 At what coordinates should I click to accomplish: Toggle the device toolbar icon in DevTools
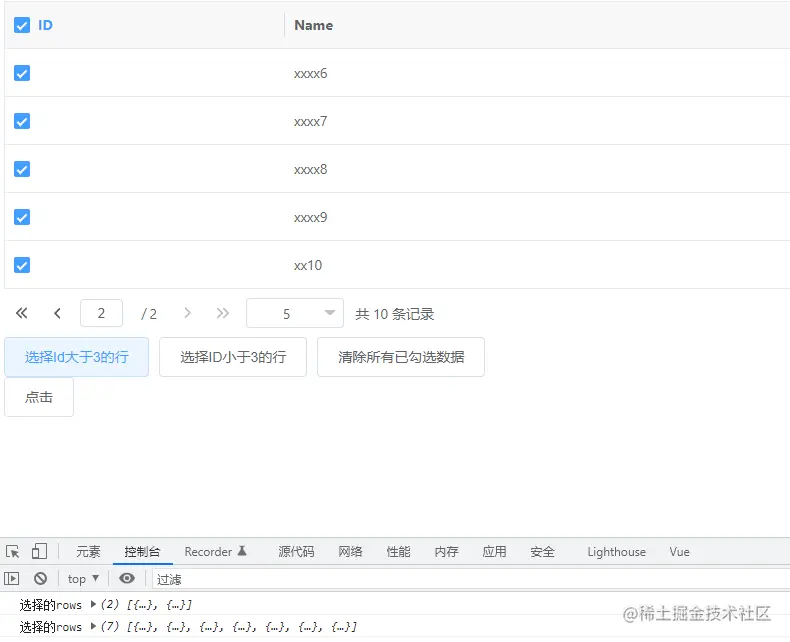39,551
